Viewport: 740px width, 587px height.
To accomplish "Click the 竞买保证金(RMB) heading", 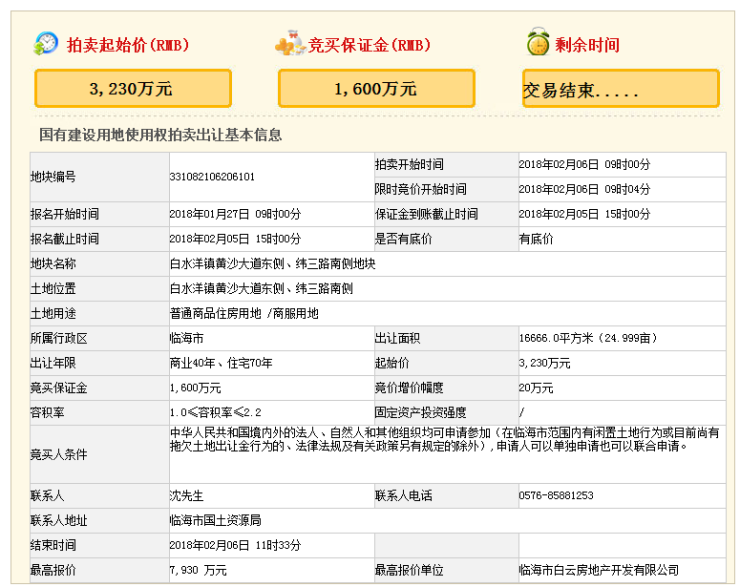I will coord(370,45).
